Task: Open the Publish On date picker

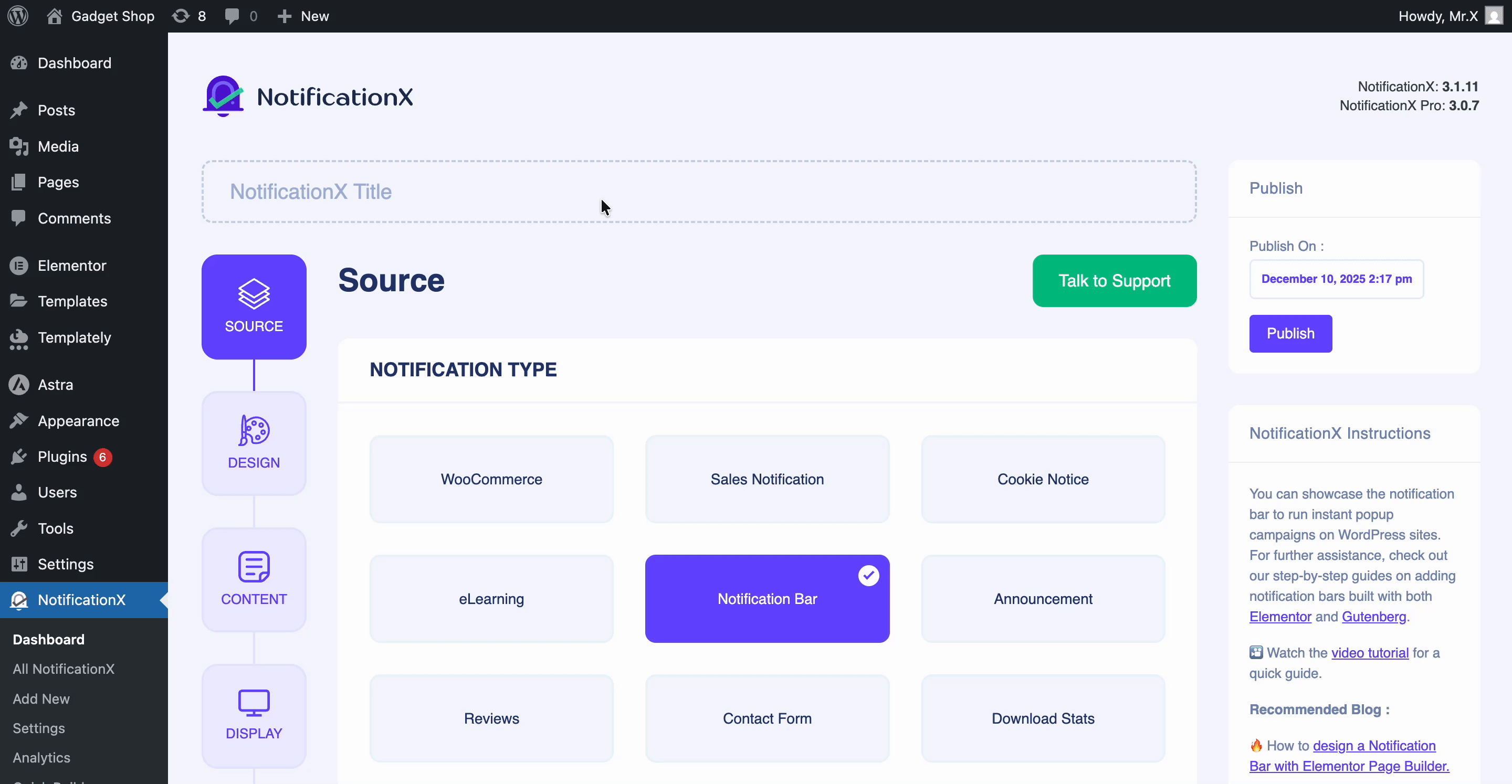Action: tap(1336, 279)
